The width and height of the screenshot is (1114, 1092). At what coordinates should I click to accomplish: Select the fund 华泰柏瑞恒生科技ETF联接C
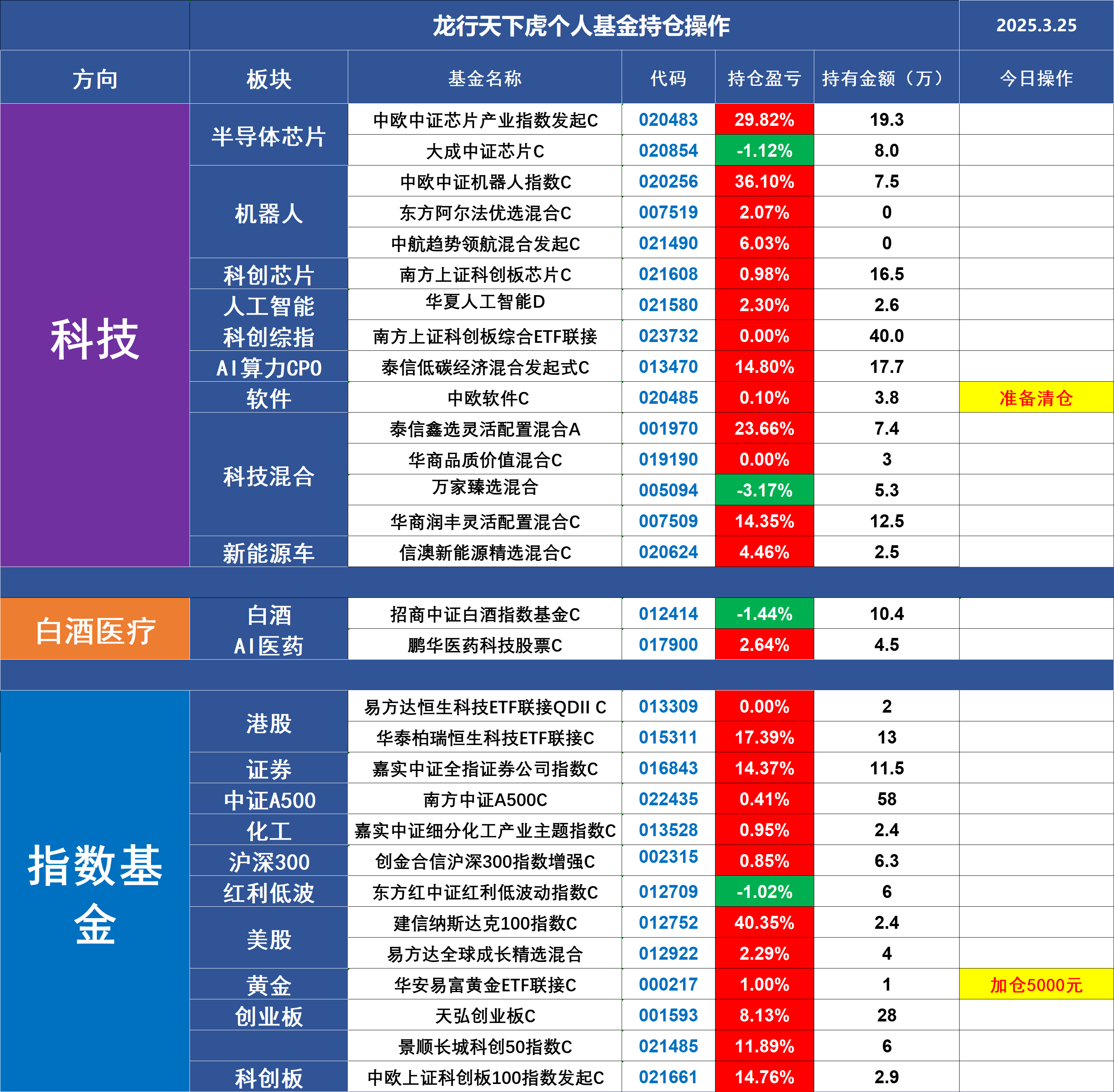tap(485, 737)
